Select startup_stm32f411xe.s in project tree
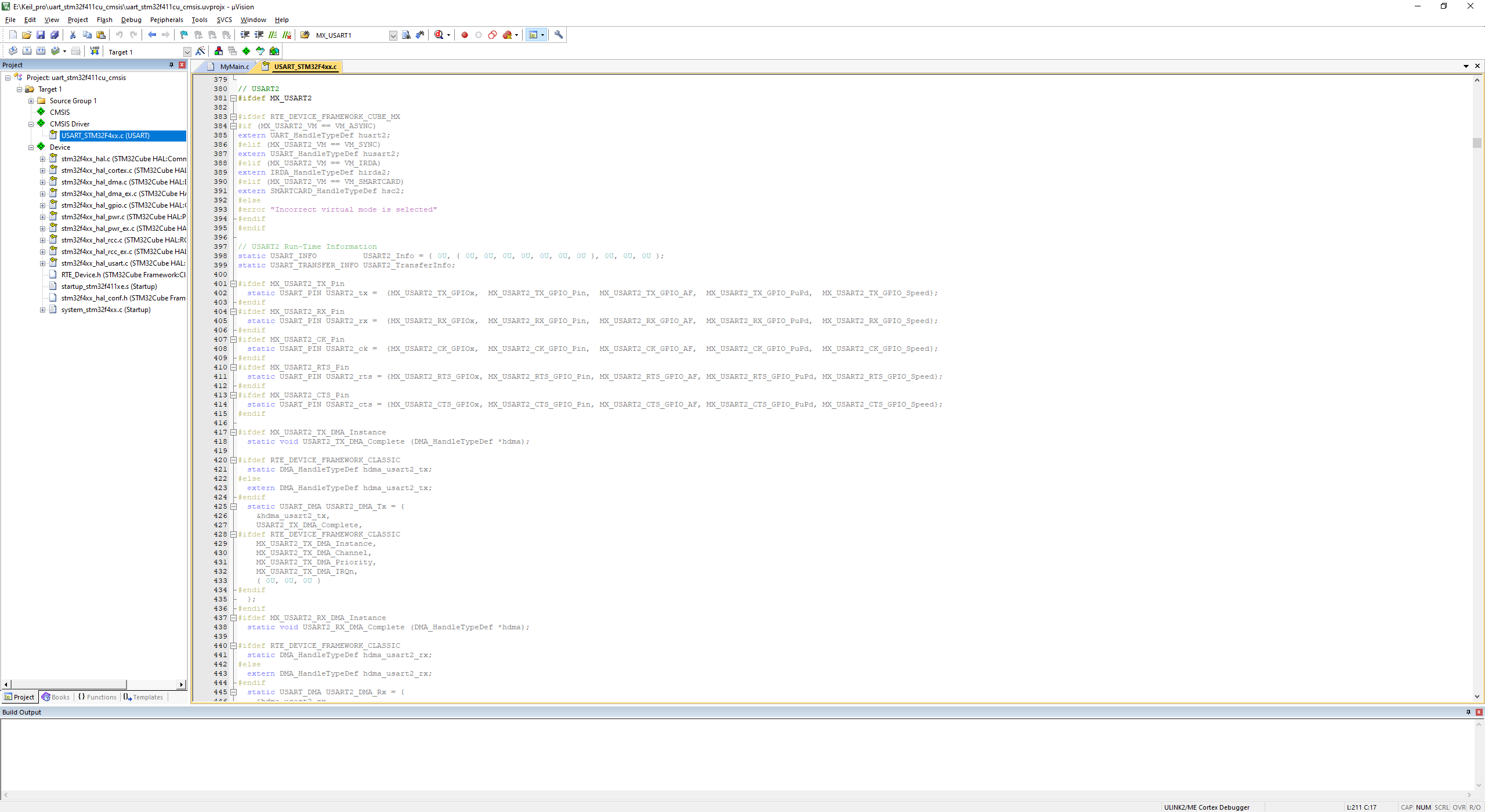Image resolution: width=1485 pixels, height=812 pixels. pyautogui.click(x=109, y=287)
